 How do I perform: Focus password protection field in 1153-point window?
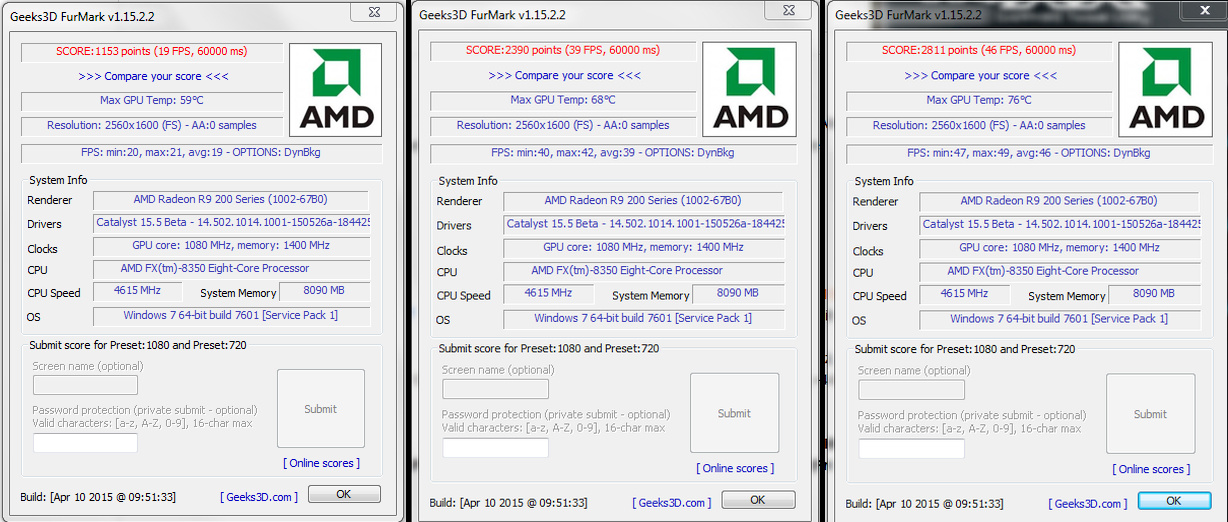(x=85, y=443)
